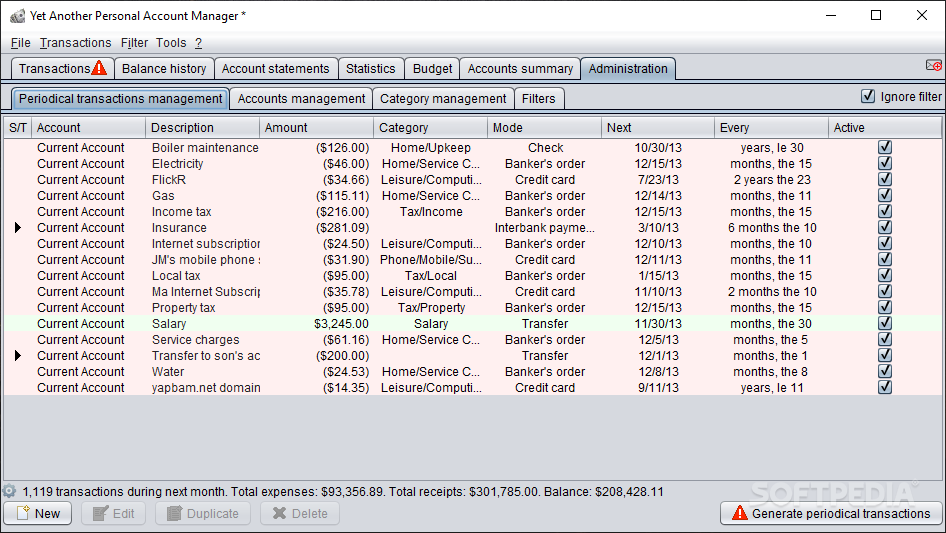The image size is (946, 533).
Task: Uncheck Active for Salary row
Action: 884,324
